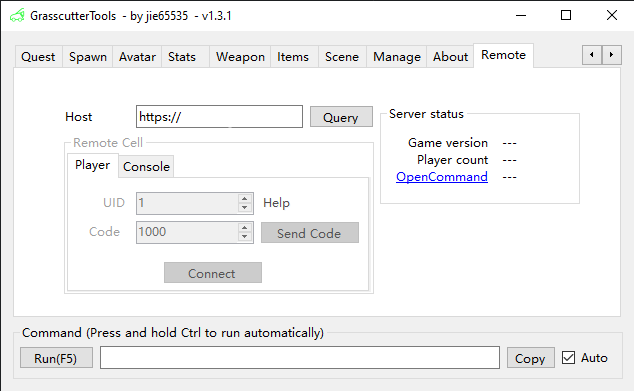Click the Run(F5) button

tap(56, 357)
